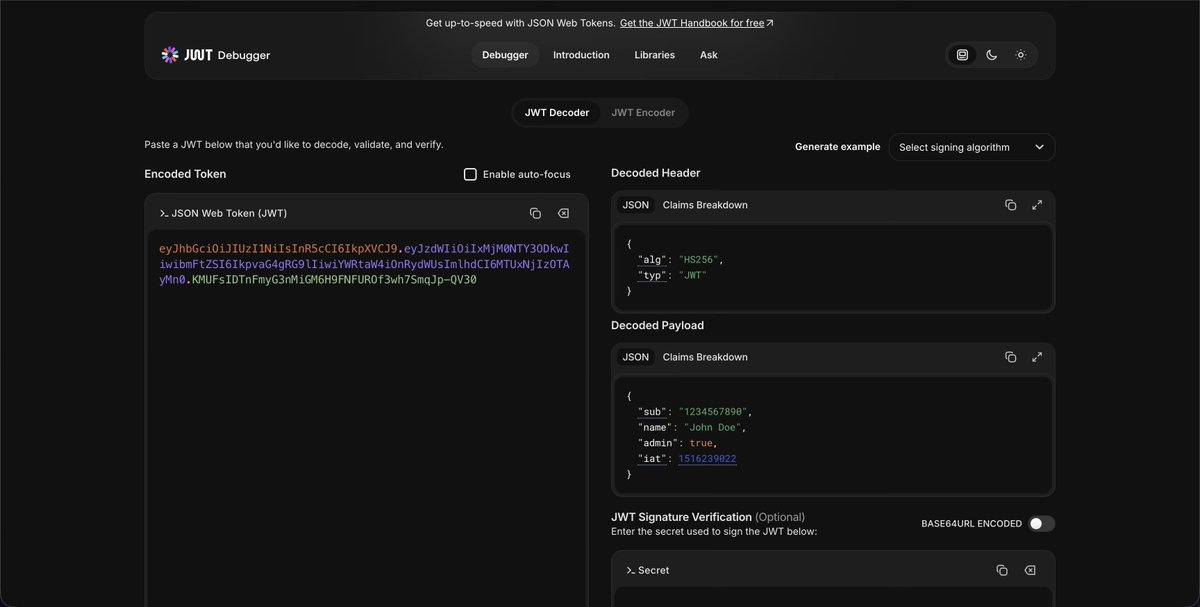Open the Libraries nav item
The width and height of the screenshot is (1200, 607).
pos(654,55)
